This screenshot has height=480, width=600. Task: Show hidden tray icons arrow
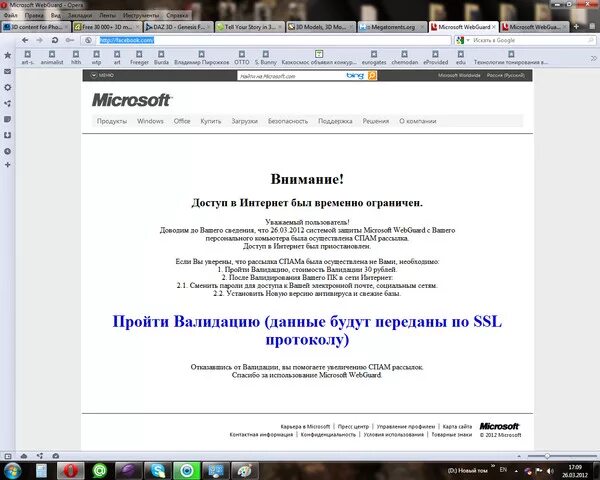(516, 471)
